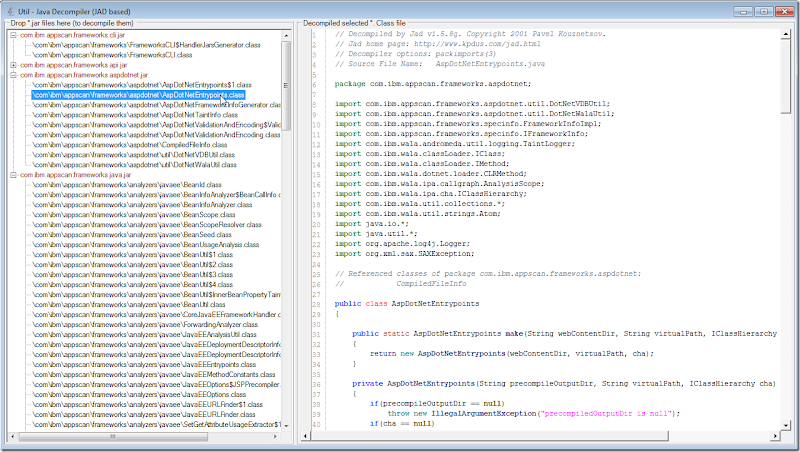Click tree panel scroll left arrow
The width and height of the screenshot is (800, 452).
coord(14,437)
